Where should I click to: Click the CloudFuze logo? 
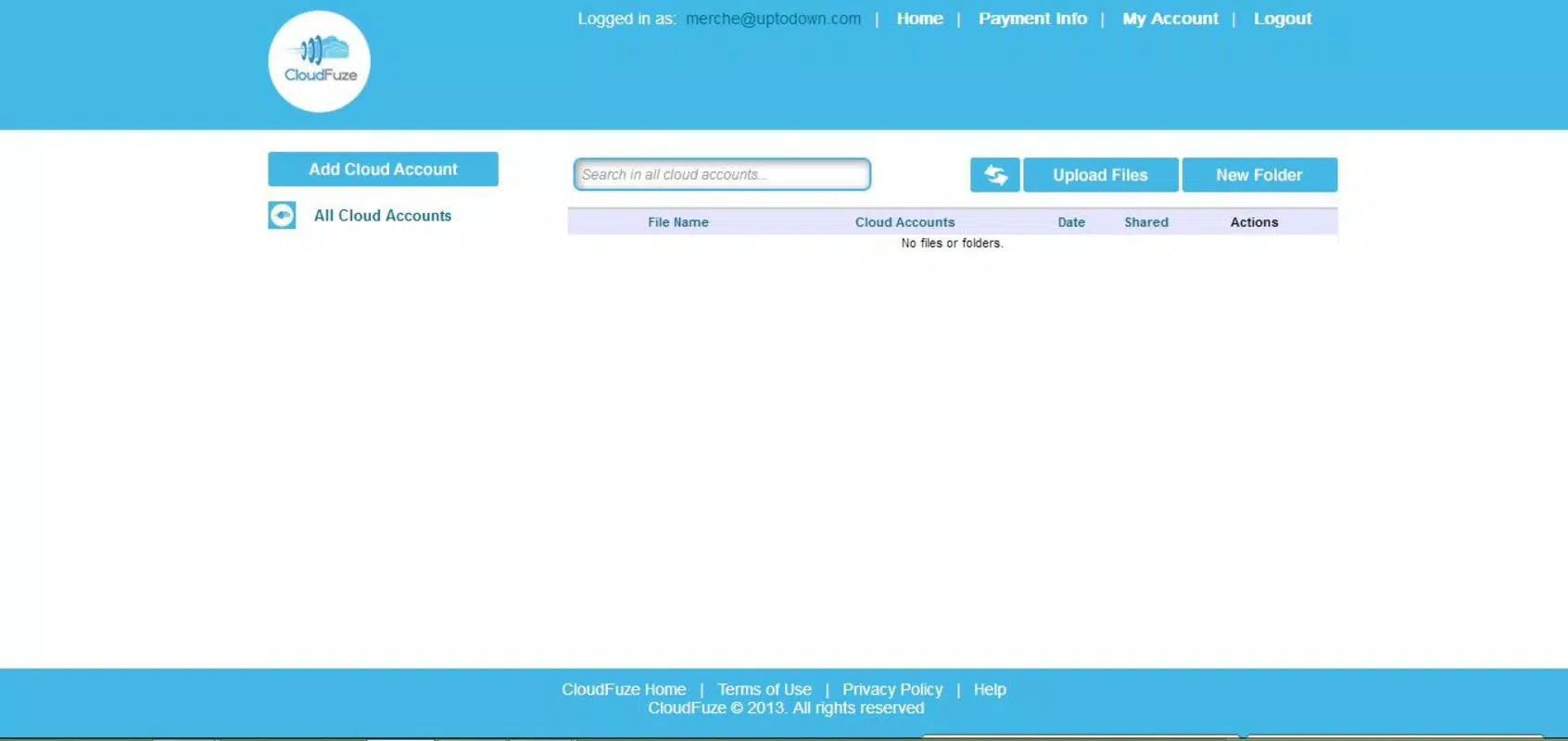tap(319, 62)
